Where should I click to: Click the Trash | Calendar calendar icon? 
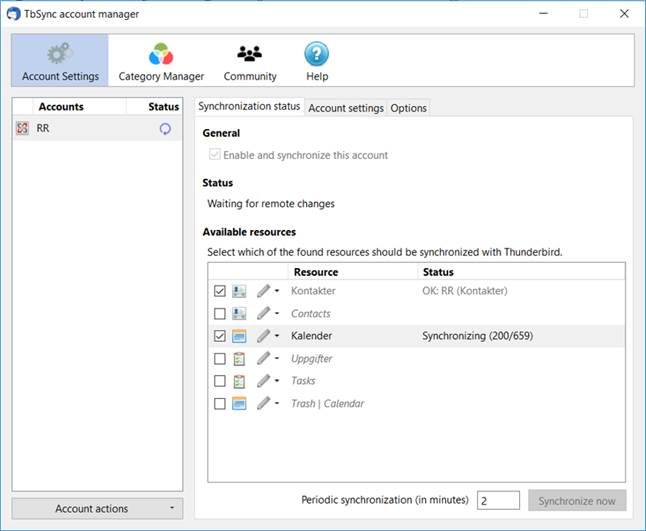239,403
